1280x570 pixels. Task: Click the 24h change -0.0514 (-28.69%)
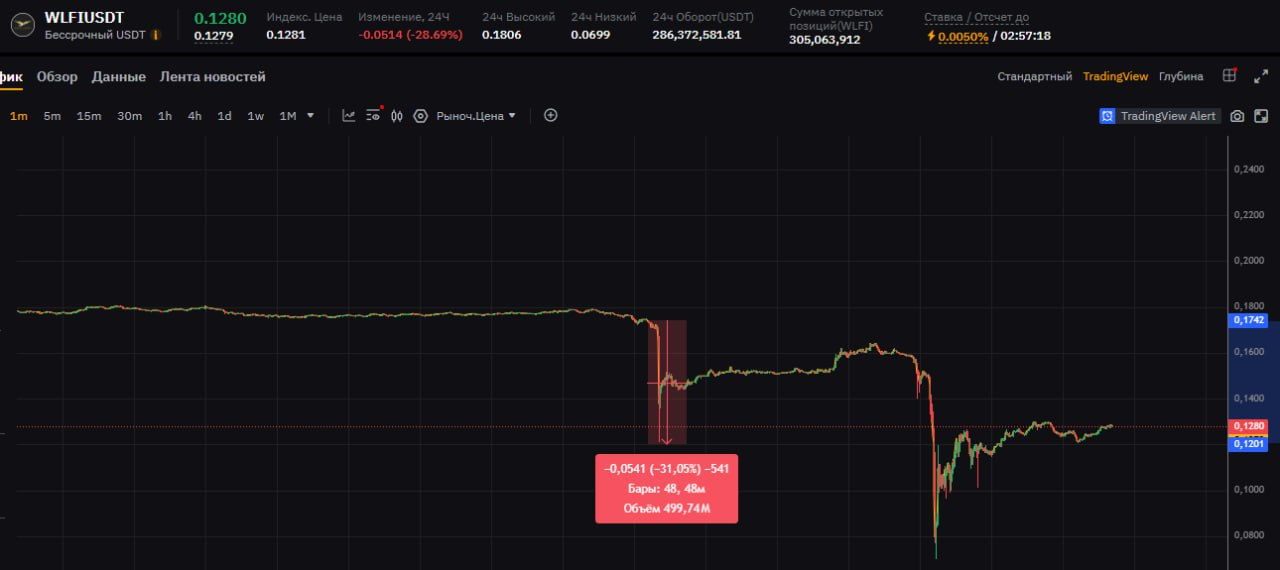pyautogui.click(x=410, y=35)
